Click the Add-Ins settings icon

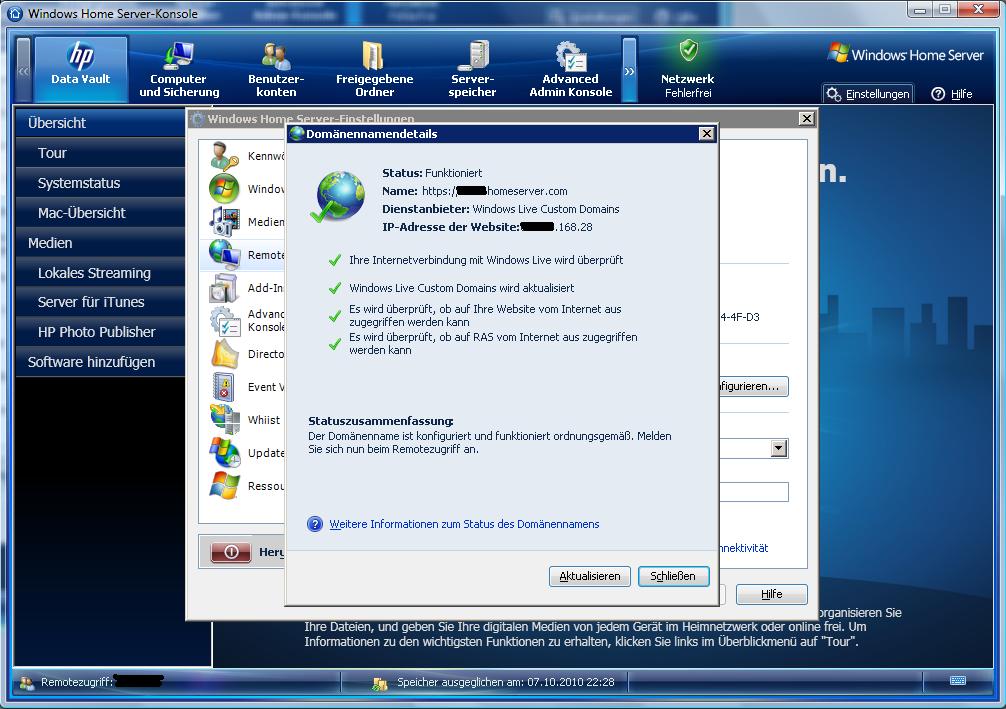(x=224, y=287)
